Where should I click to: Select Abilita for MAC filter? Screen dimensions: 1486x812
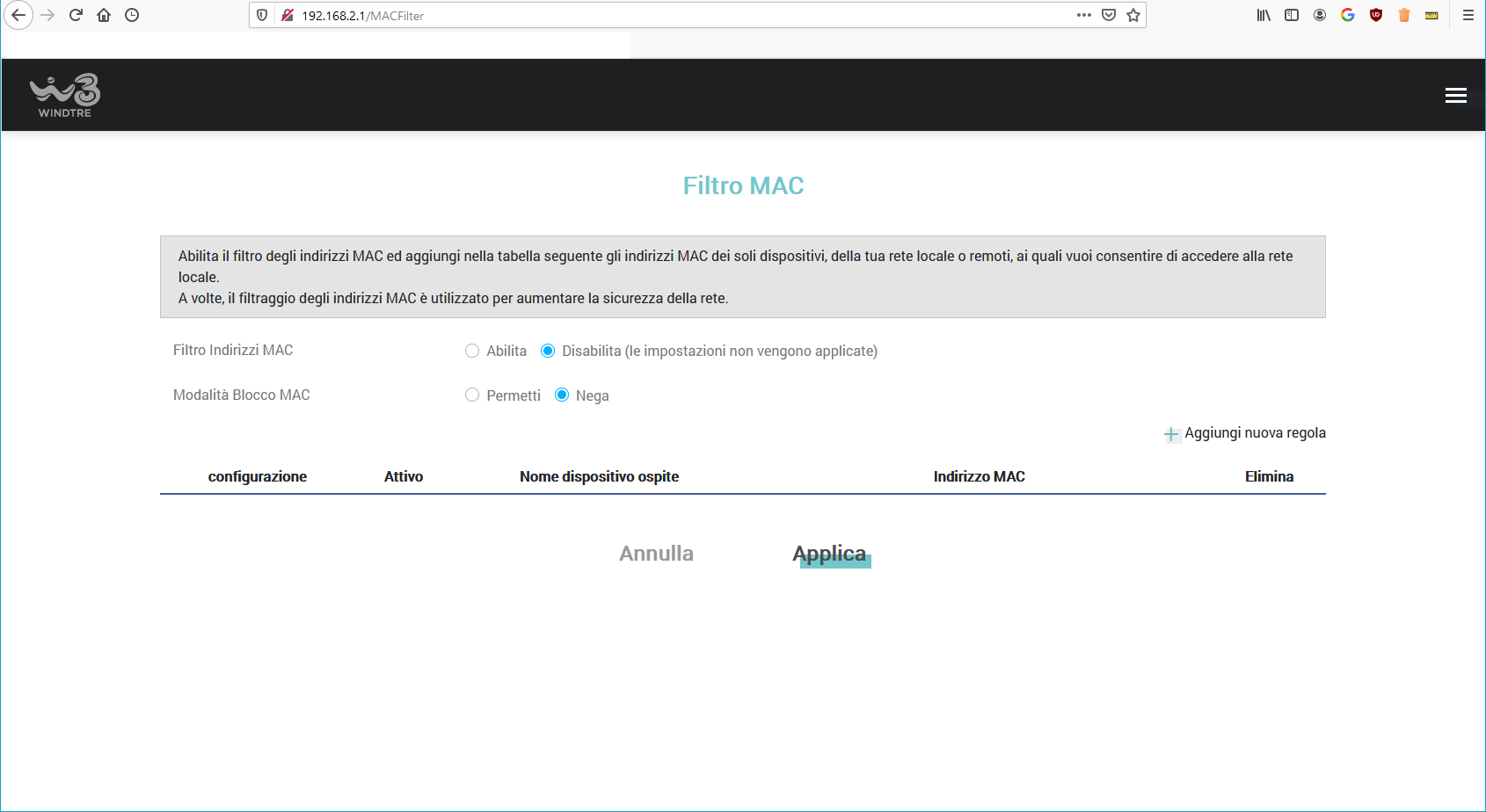(472, 351)
